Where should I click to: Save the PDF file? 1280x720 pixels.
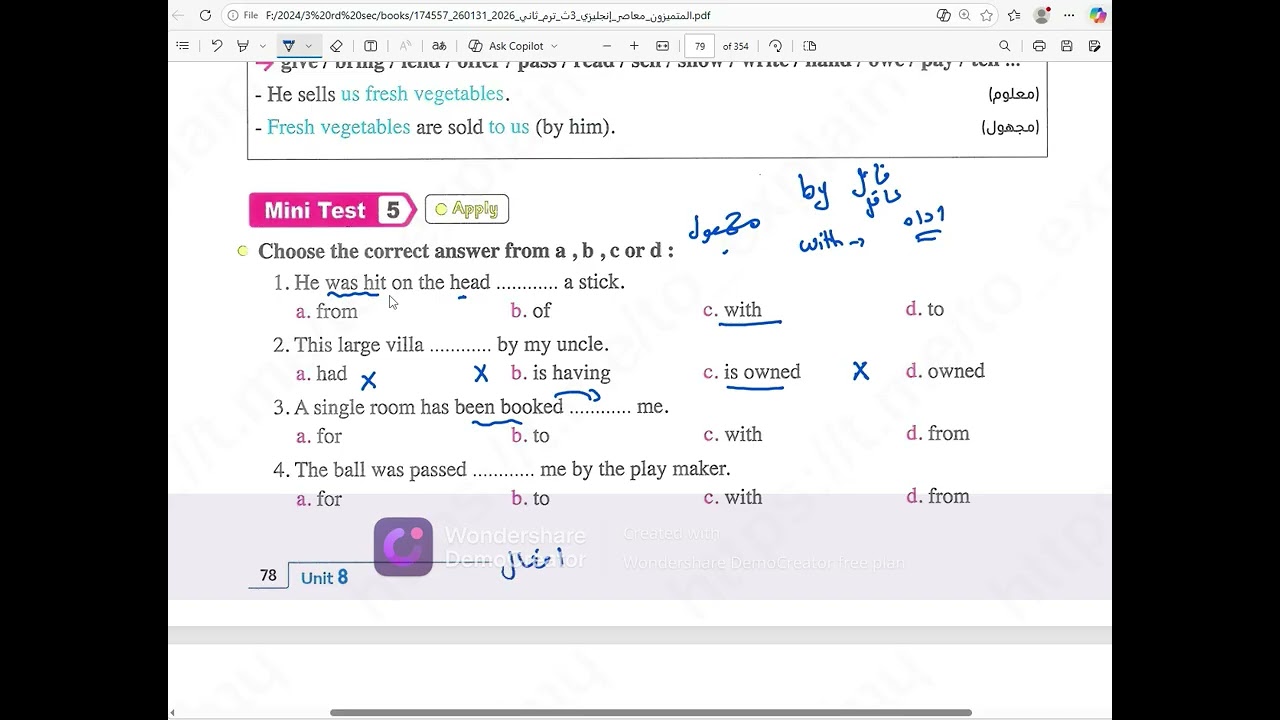coord(1067,46)
